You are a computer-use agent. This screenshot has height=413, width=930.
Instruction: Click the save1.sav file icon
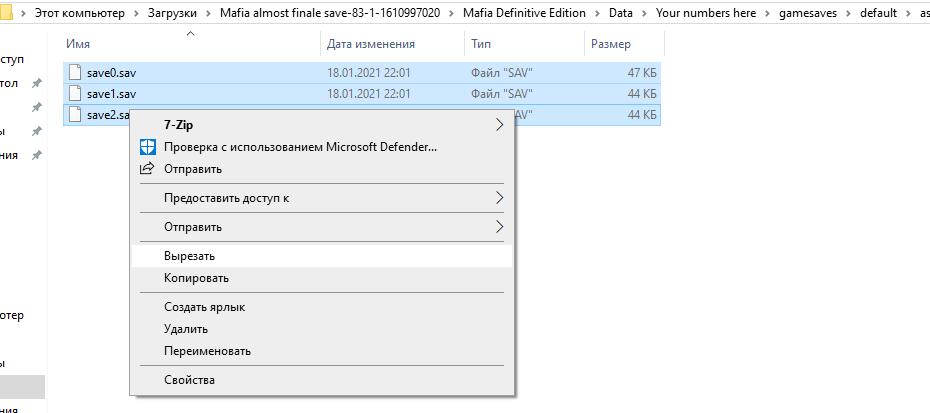pyautogui.click(x=76, y=94)
